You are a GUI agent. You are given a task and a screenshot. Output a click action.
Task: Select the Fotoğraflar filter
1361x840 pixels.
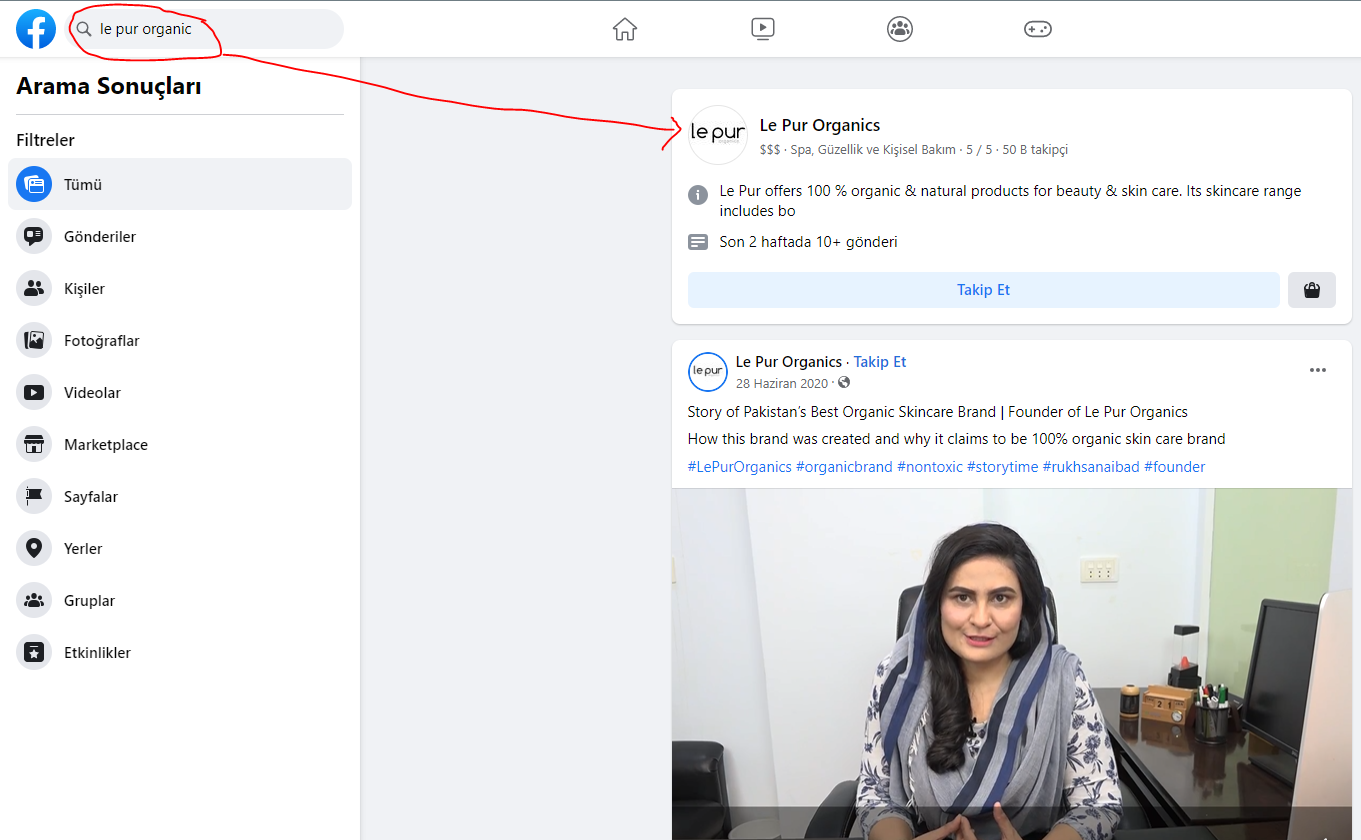180,340
